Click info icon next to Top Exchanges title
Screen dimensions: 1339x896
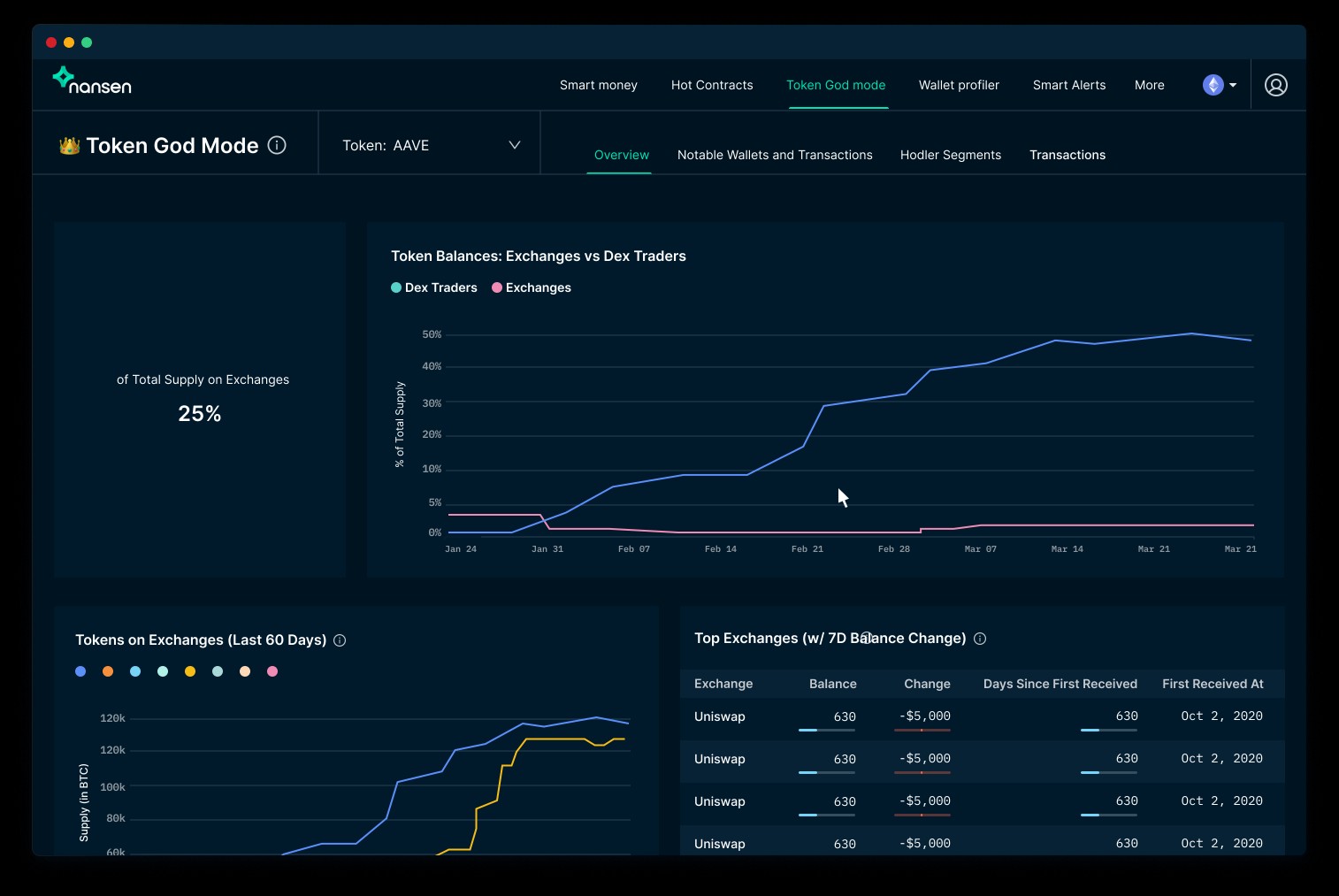point(980,639)
